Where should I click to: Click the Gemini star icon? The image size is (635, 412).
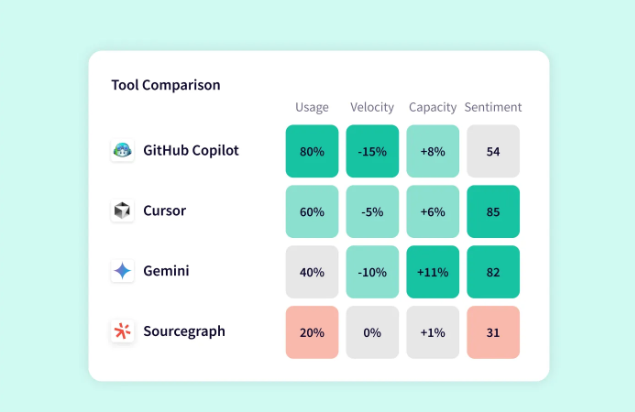coord(122,271)
